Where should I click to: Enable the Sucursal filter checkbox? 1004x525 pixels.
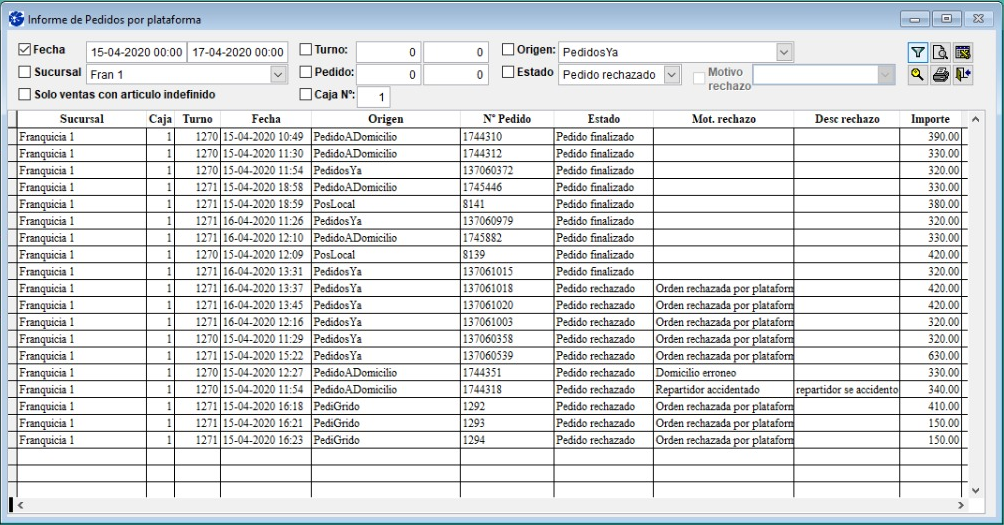click(25, 72)
